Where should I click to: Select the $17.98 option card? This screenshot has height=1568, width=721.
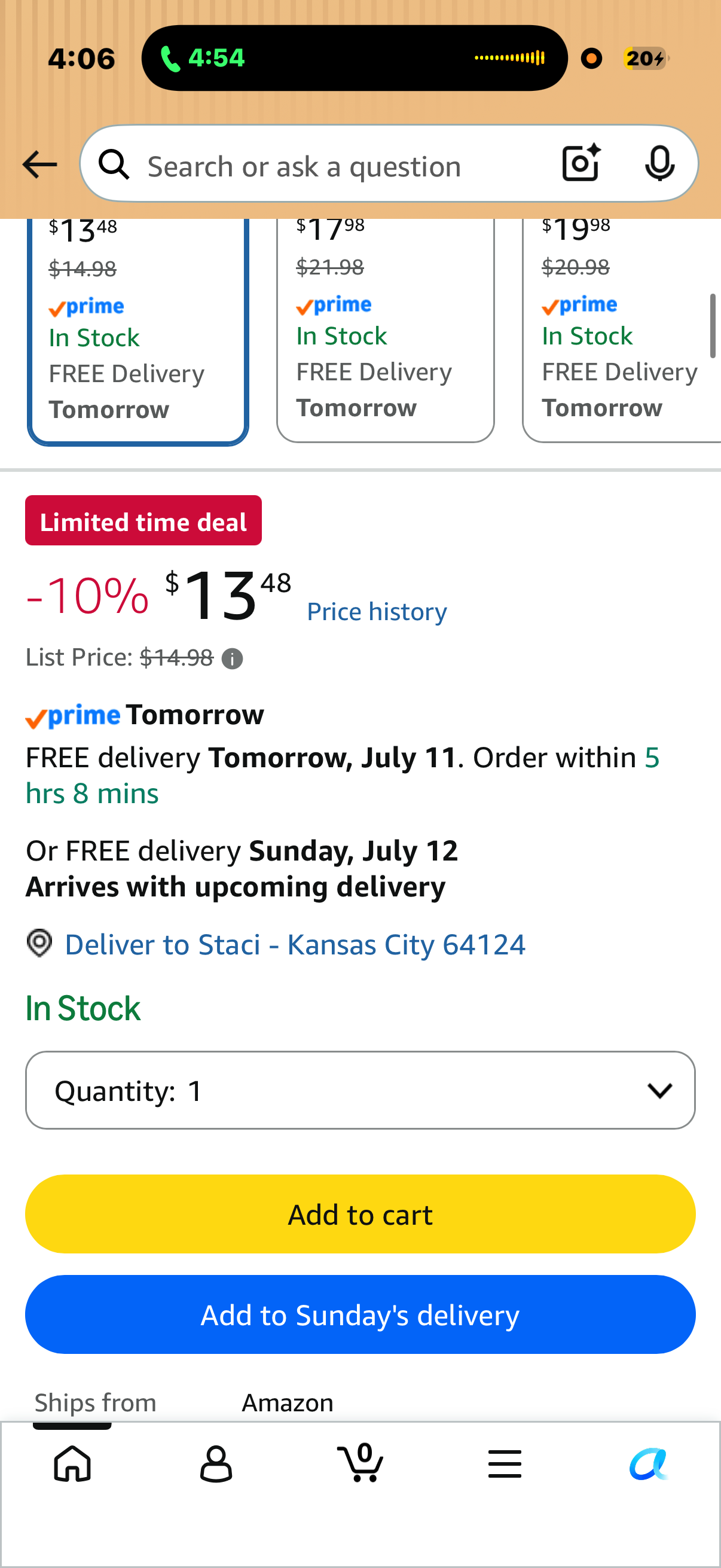pos(385,331)
